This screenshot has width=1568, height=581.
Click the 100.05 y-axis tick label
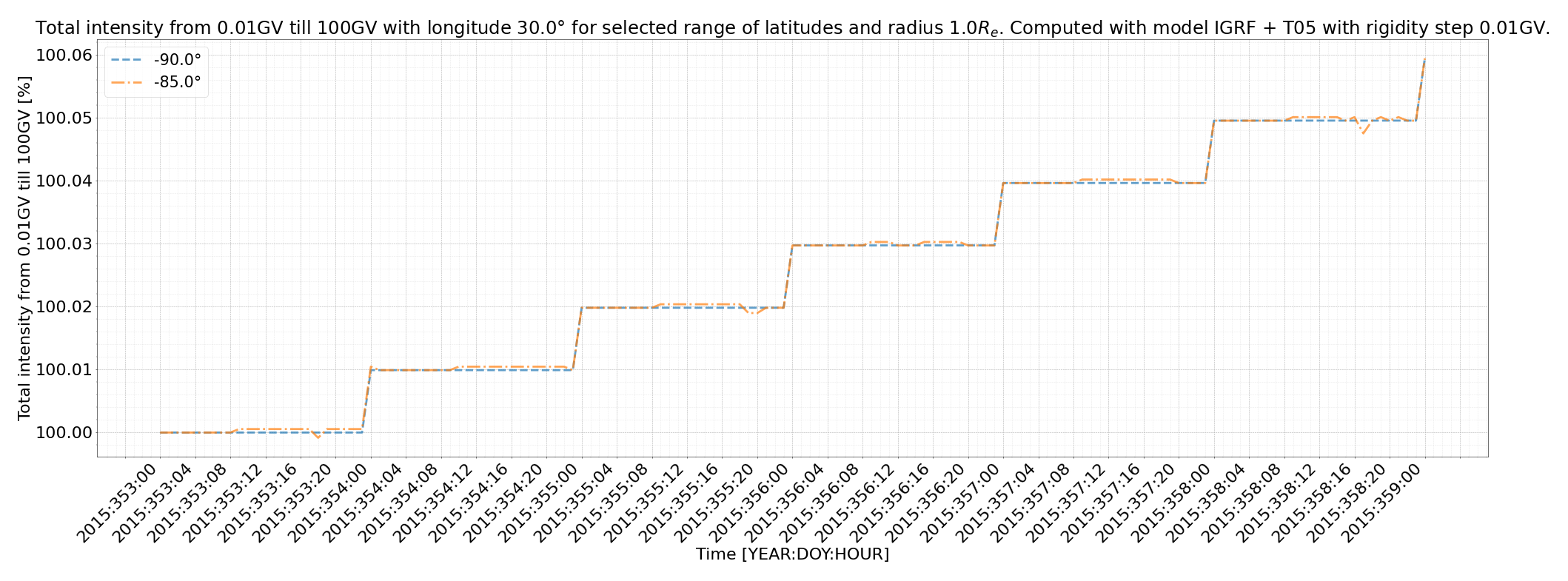click(x=64, y=118)
